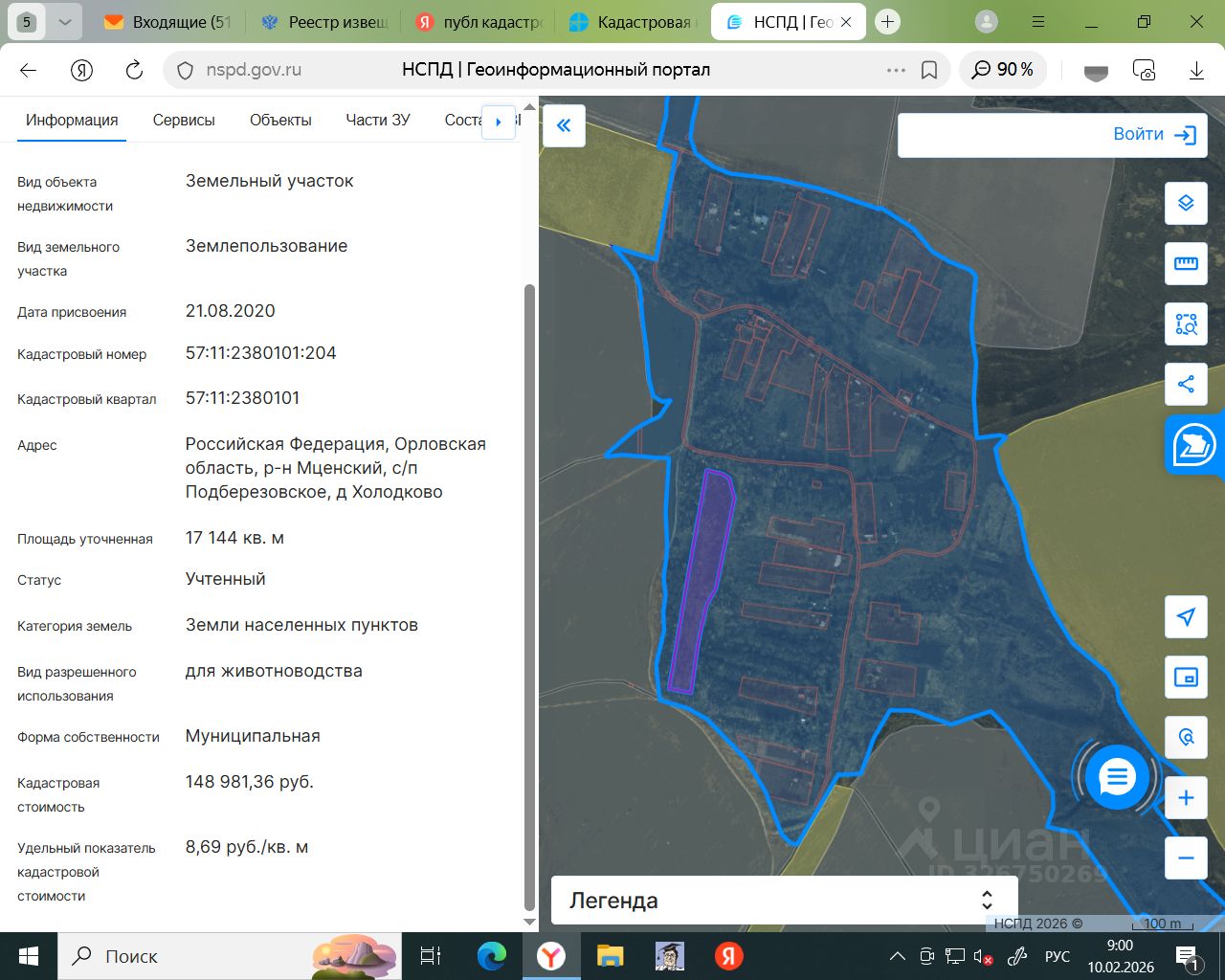Open the browser hamburger menu
This screenshot has height=980, width=1225.
tap(1038, 22)
